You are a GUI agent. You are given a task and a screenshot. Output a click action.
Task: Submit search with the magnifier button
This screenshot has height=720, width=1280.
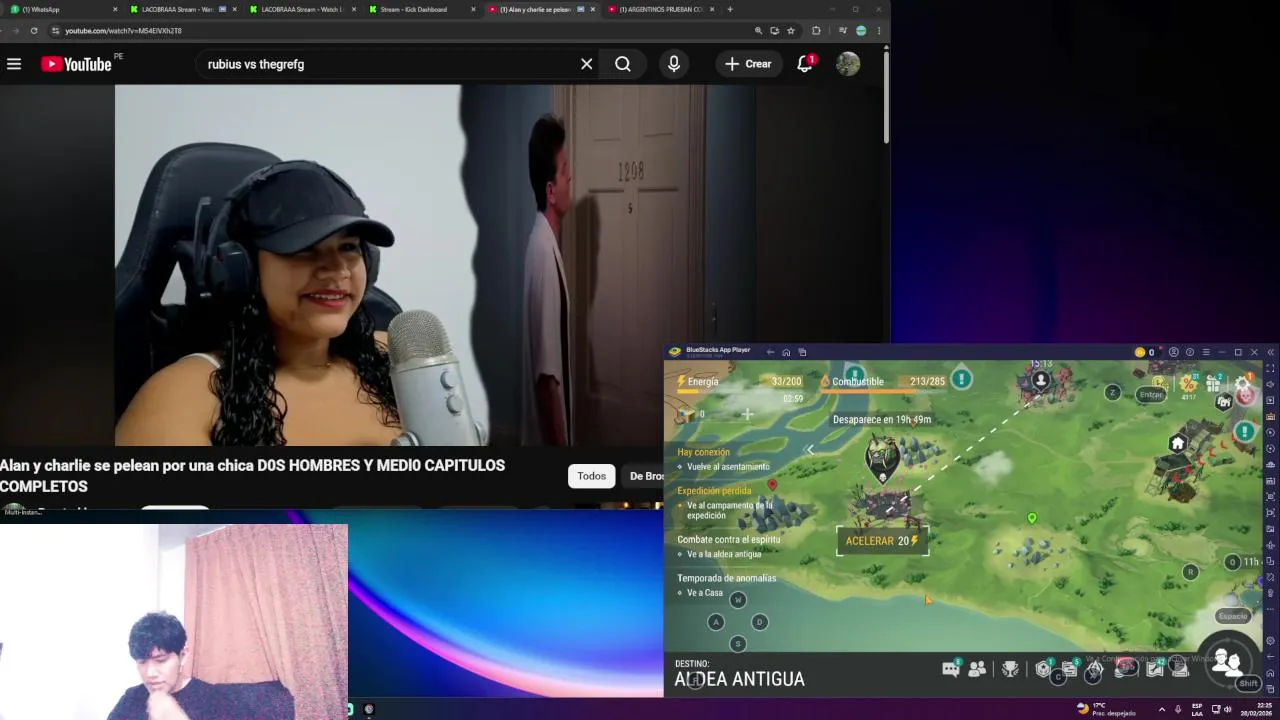point(623,64)
